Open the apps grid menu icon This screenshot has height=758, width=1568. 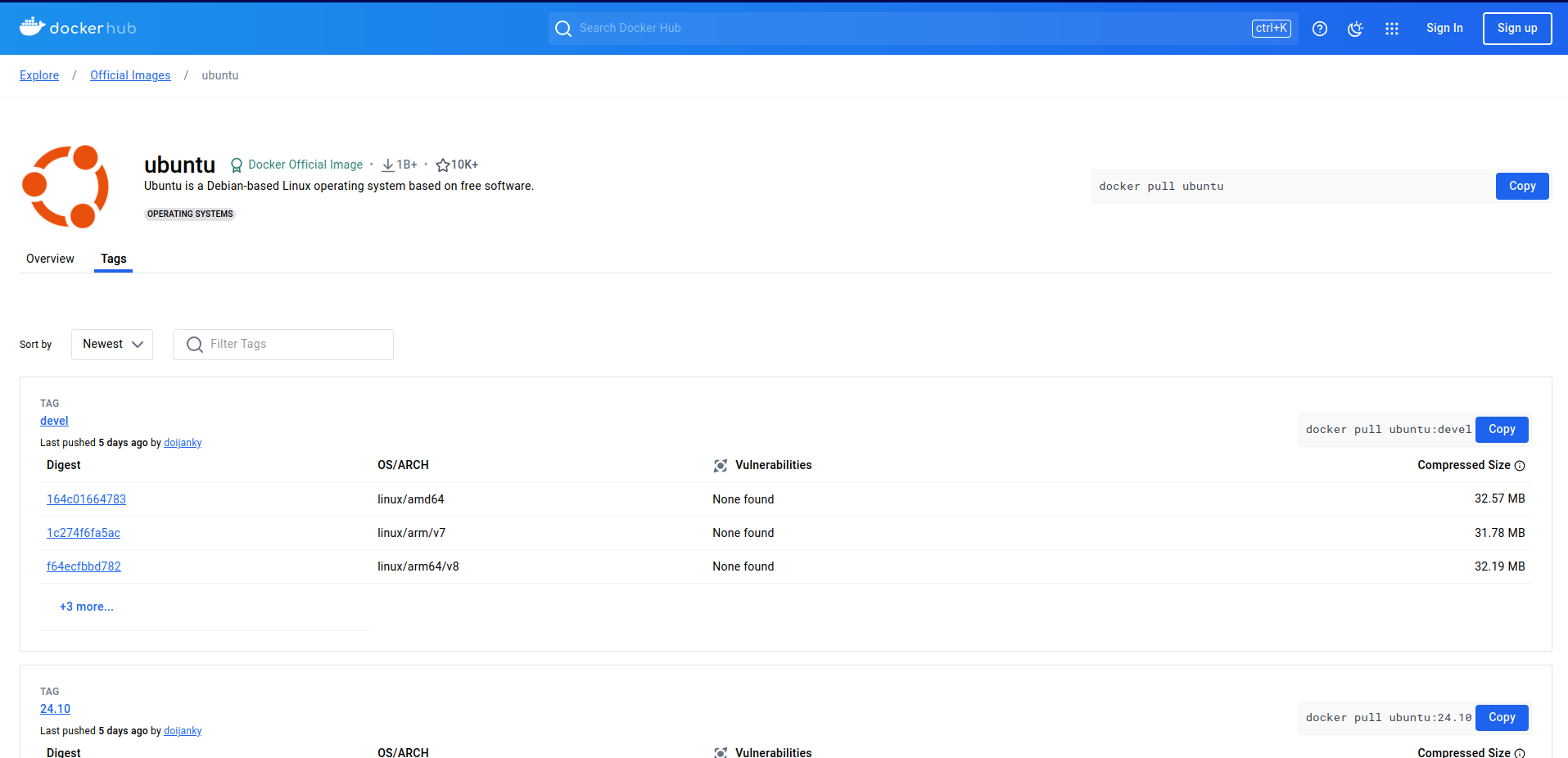(x=1392, y=29)
